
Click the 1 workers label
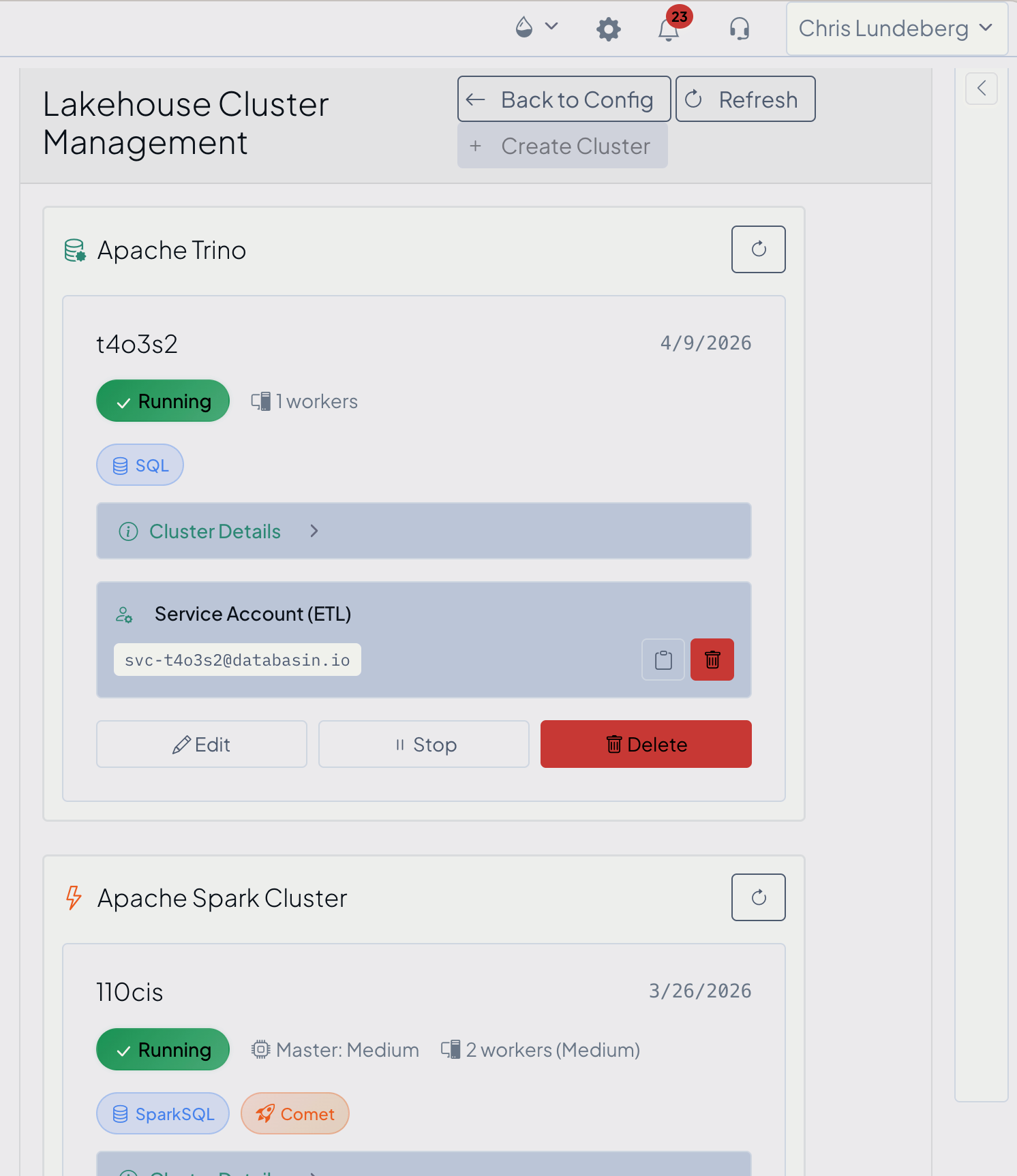305,401
